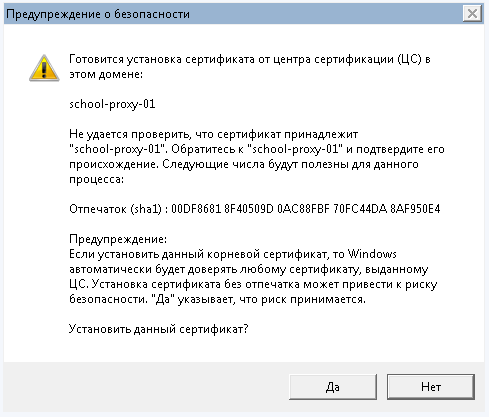This screenshot has height=417, width=489.
Task: Click the 'Отпечаток (sha1)' label
Action: (x=115, y=209)
